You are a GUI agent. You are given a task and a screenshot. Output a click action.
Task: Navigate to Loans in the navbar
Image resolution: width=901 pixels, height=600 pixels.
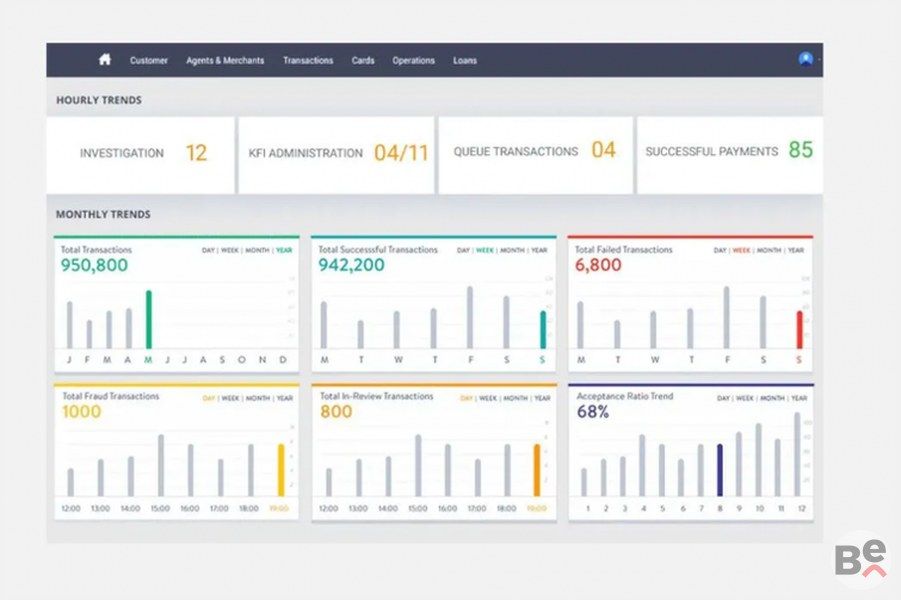click(x=465, y=61)
